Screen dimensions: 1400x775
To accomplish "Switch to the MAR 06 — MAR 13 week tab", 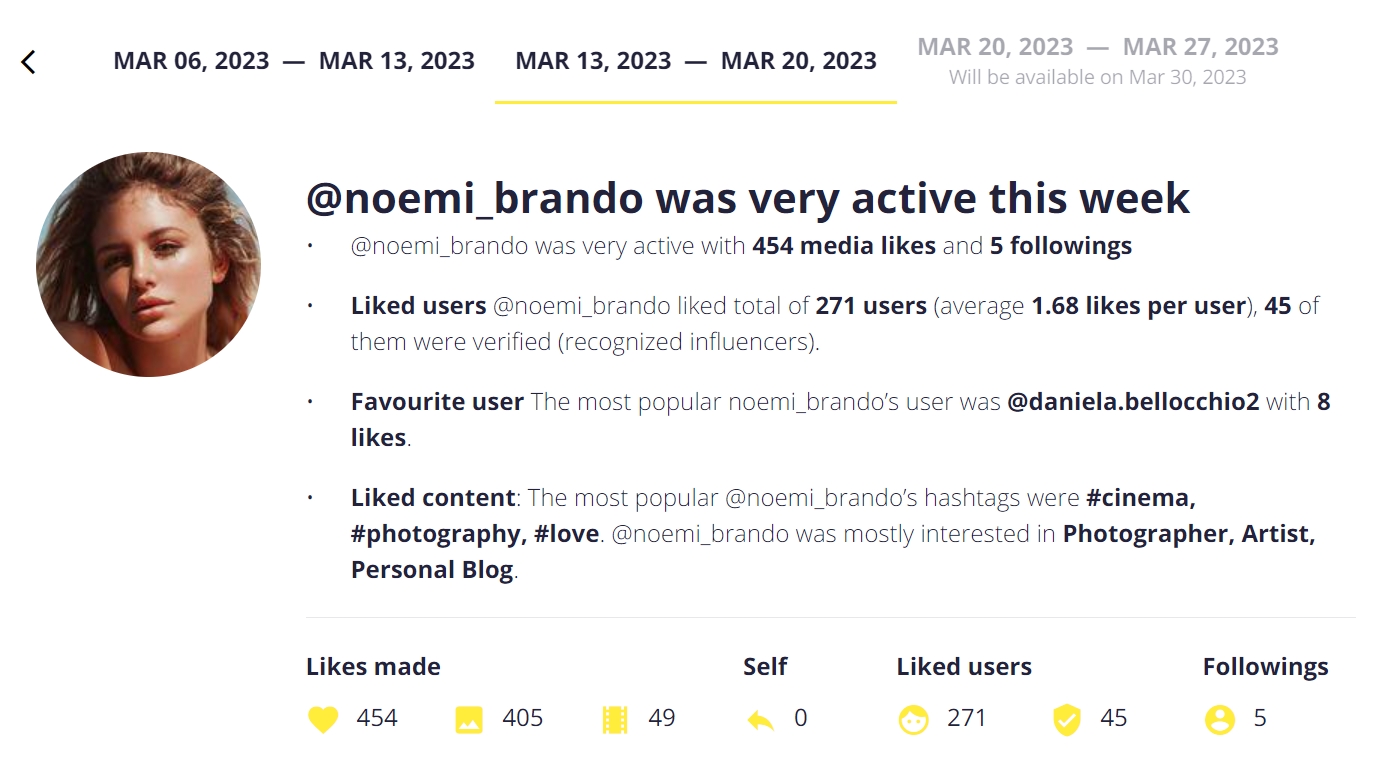I will click(295, 60).
